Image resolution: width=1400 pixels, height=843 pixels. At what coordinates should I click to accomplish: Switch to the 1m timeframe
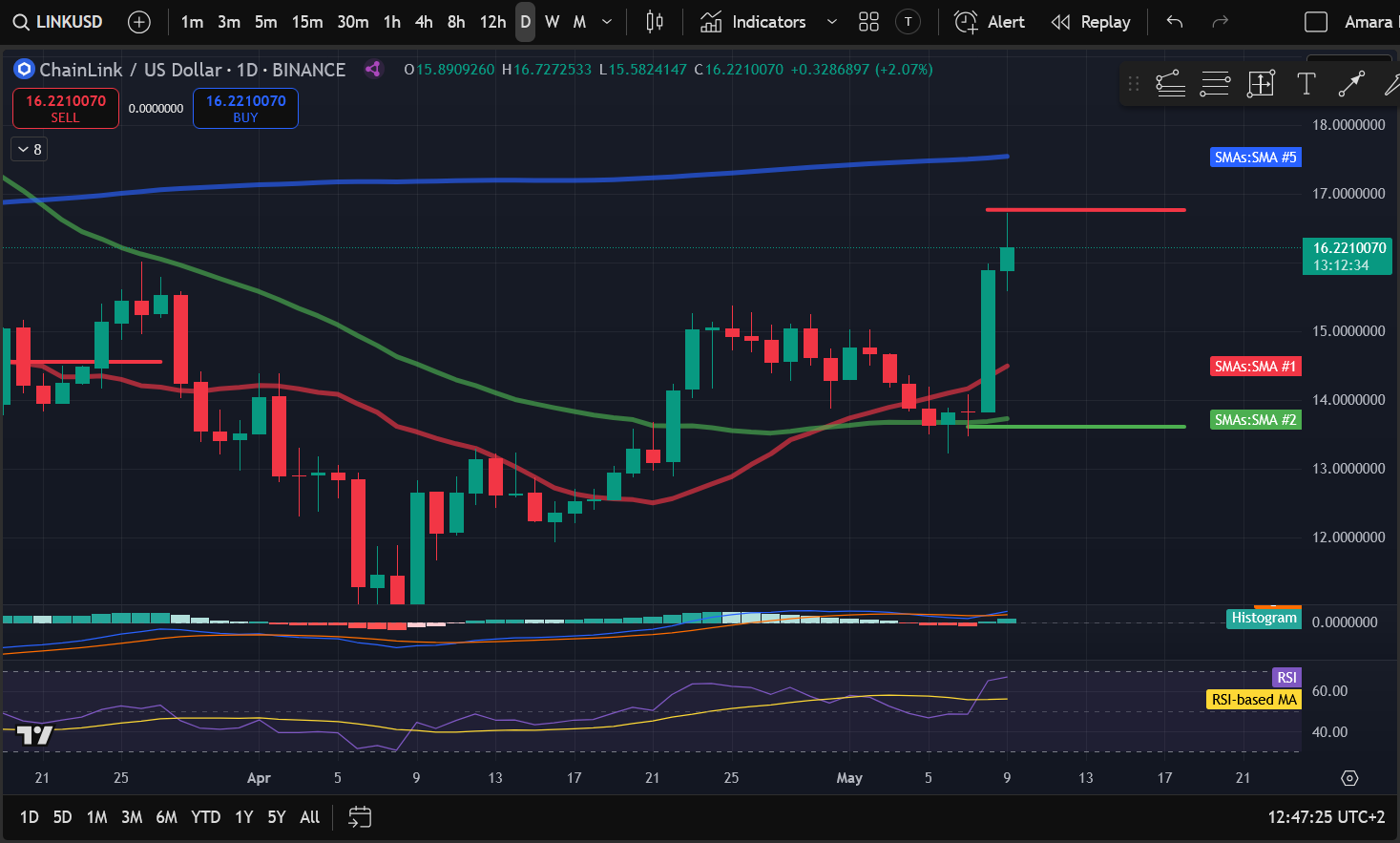pyautogui.click(x=192, y=22)
